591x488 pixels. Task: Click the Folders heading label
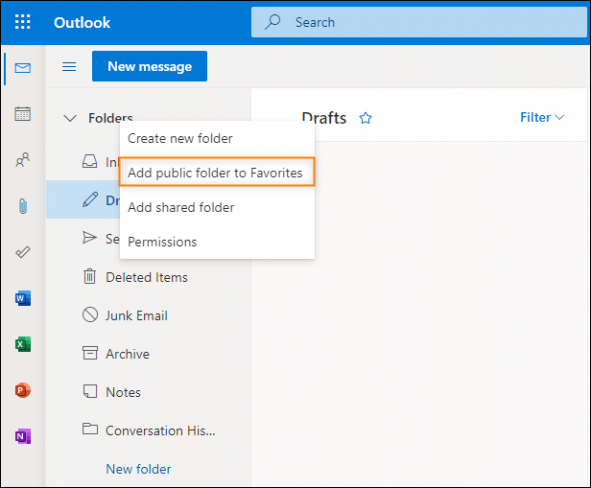[x=110, y=118]
